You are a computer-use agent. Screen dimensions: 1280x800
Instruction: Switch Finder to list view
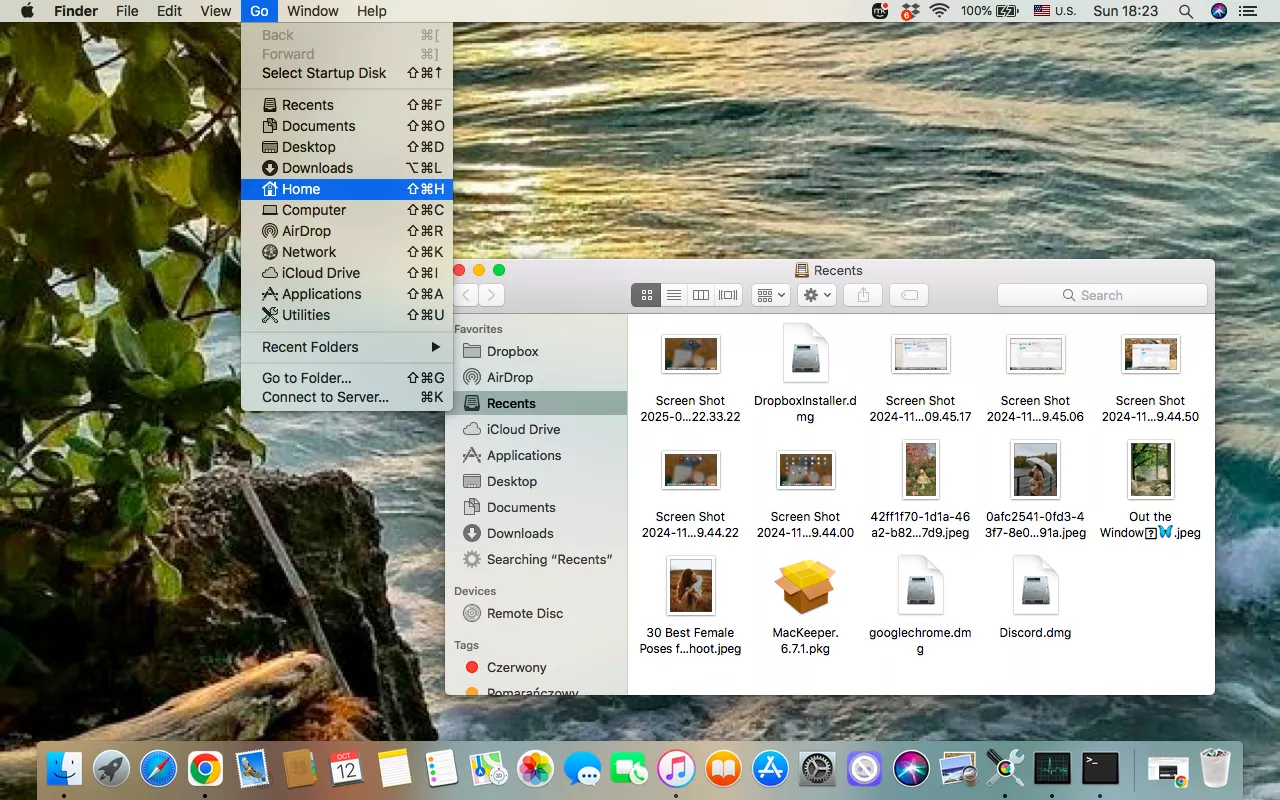pyautogui.click(x=674, y=295)
